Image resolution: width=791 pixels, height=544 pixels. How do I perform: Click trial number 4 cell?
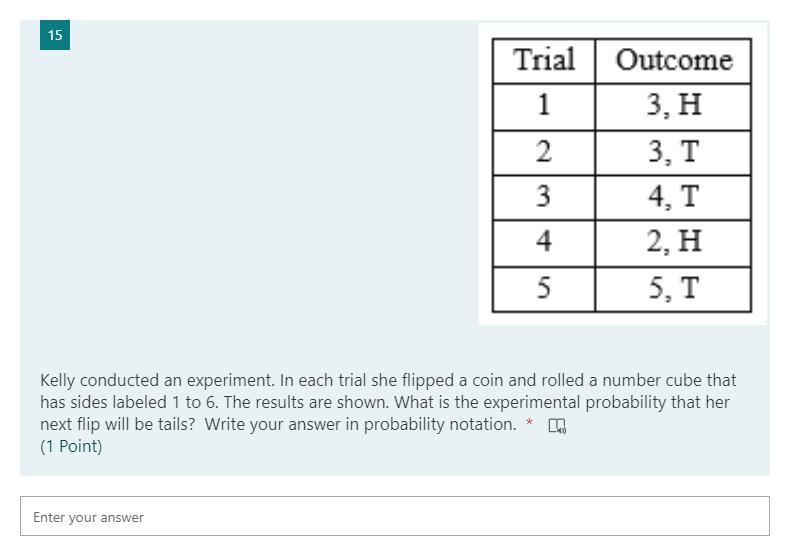[544, 242]
